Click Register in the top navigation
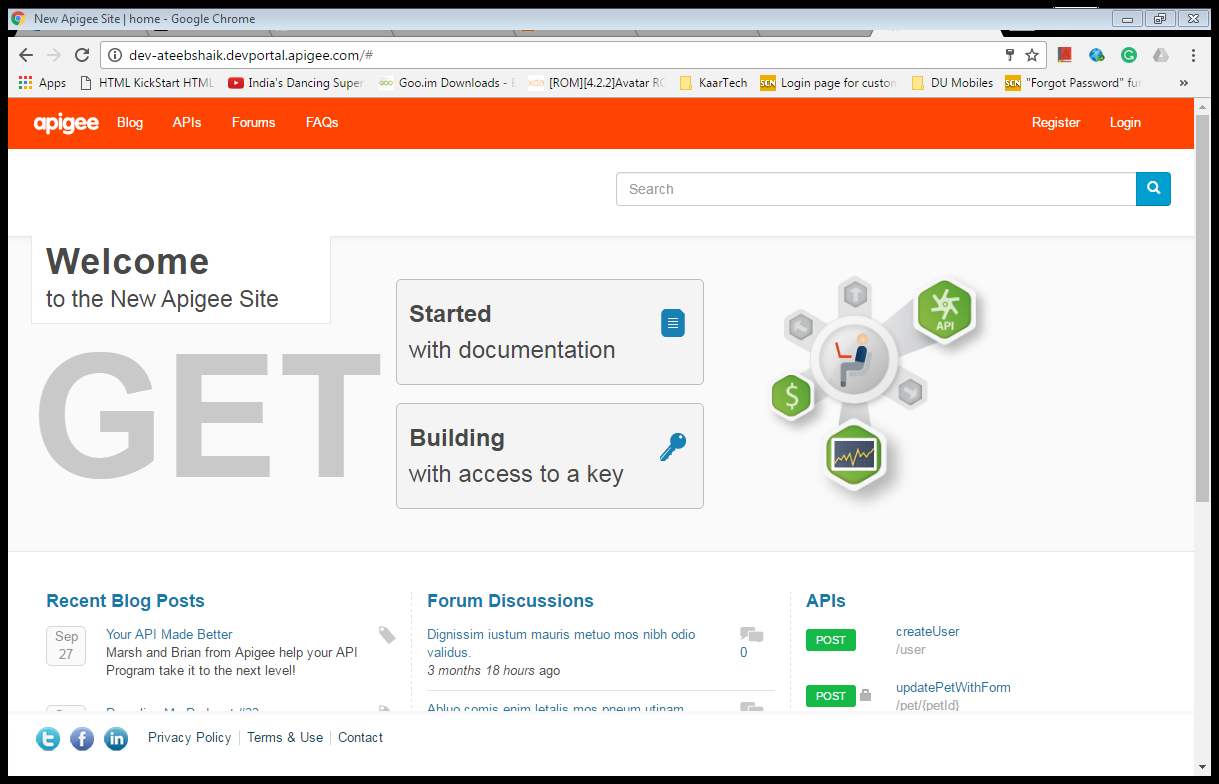This screenshot has height=784, width=1219. coord(1056,123)
